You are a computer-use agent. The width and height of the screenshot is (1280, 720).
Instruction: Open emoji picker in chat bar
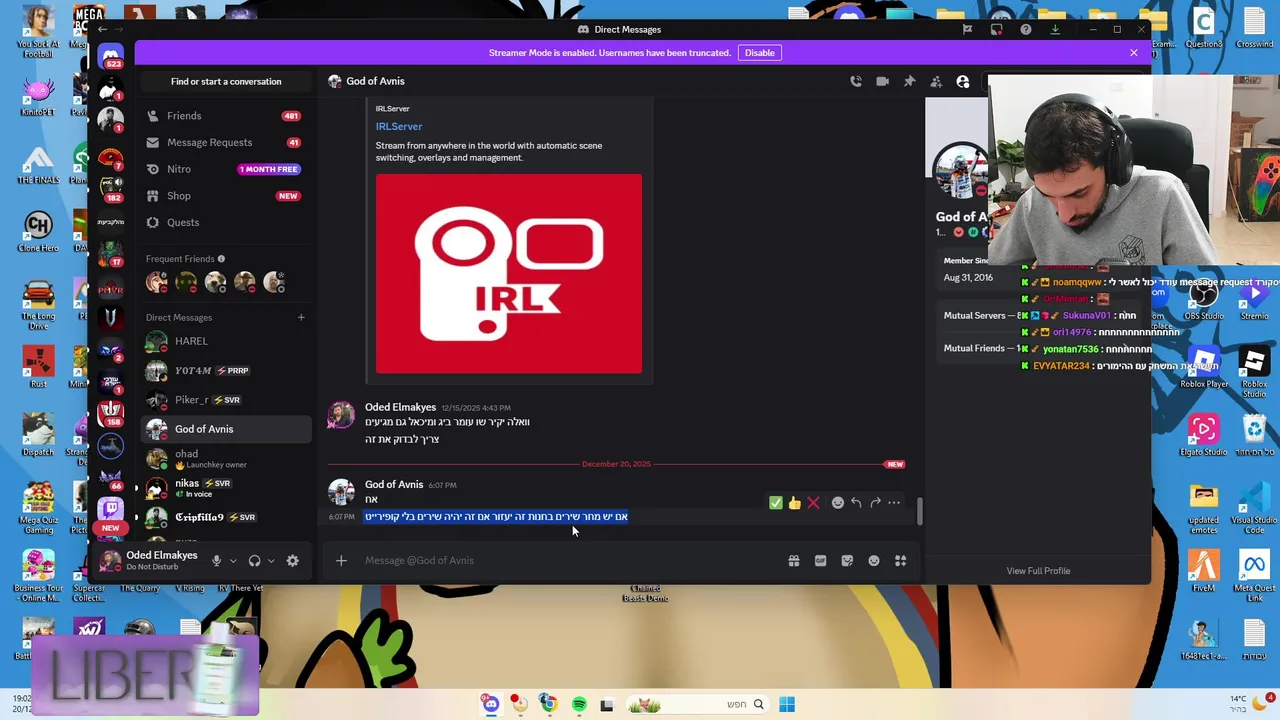tap(874, 561)
